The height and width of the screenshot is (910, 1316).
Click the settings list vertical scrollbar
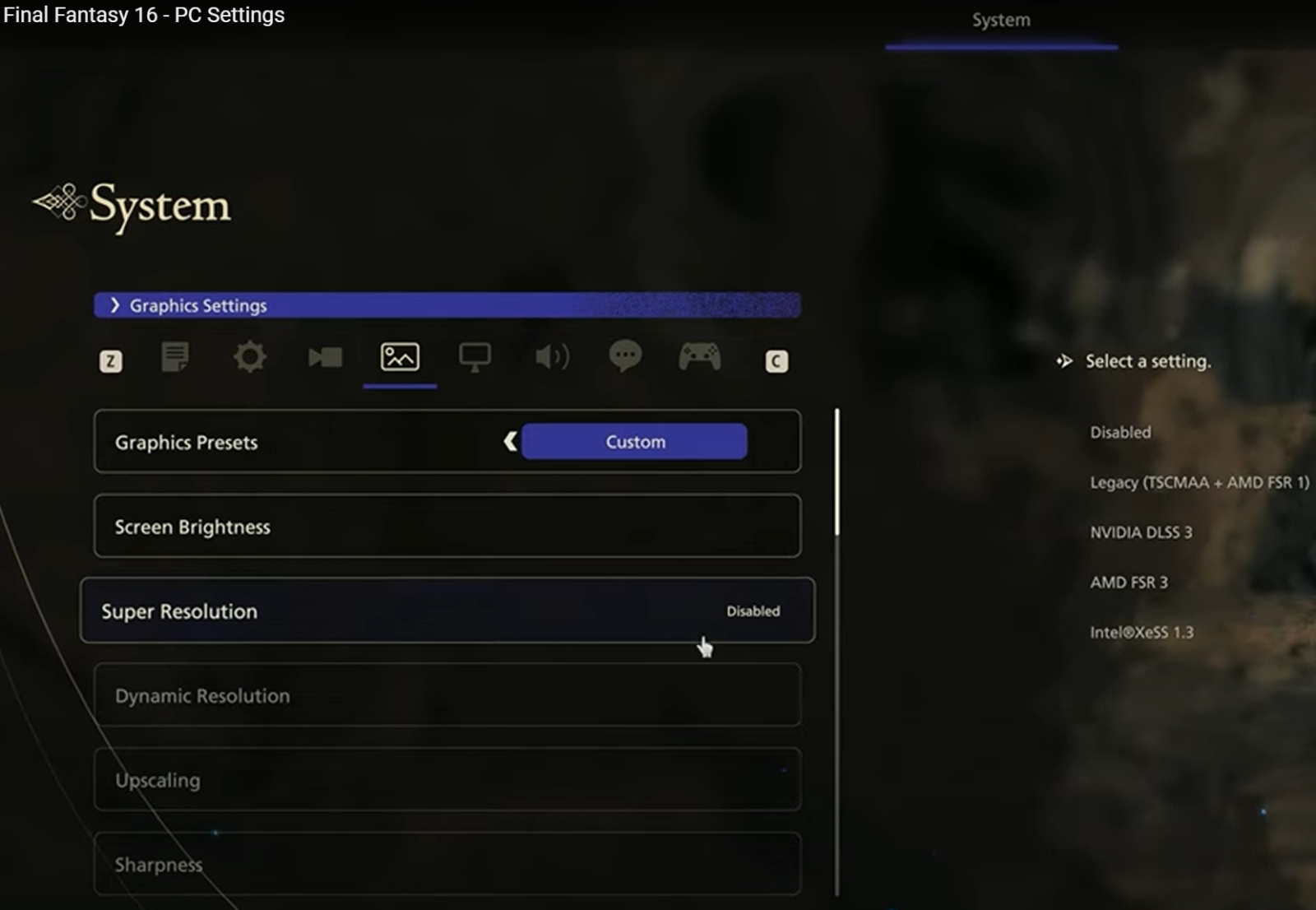click(837, 472)
